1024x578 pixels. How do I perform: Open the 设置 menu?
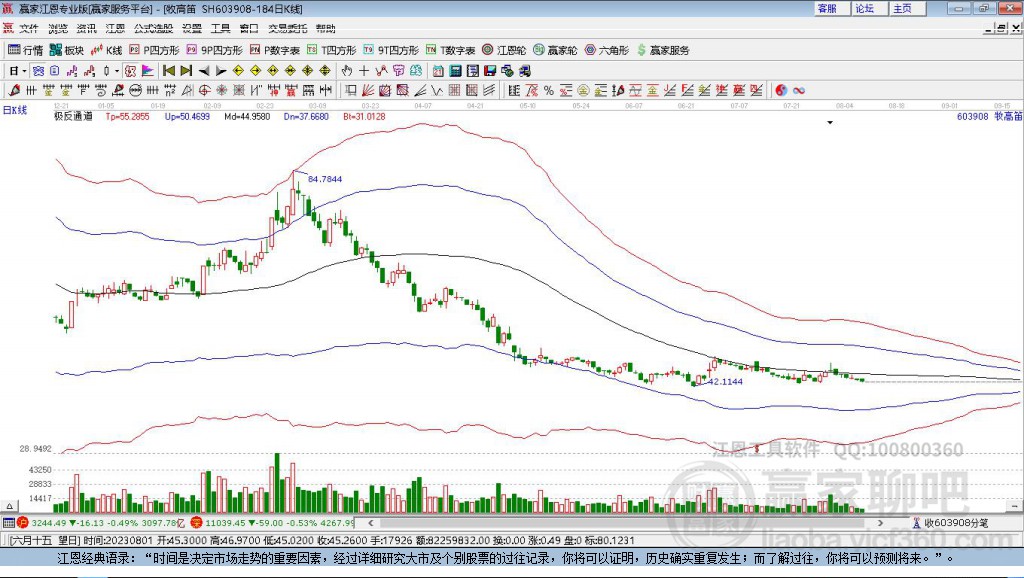(x=192, y=28)
